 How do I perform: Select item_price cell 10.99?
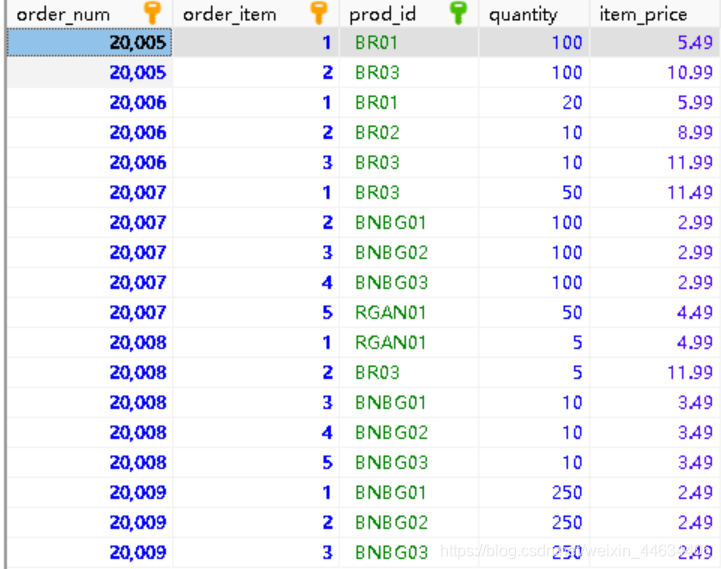tap(655, 72)
